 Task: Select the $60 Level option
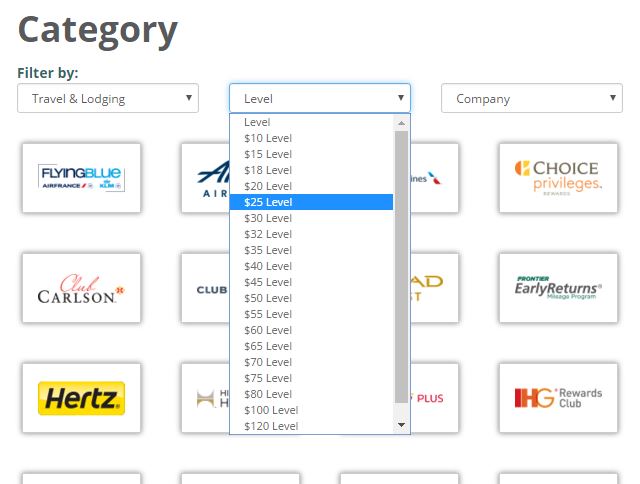311,330
